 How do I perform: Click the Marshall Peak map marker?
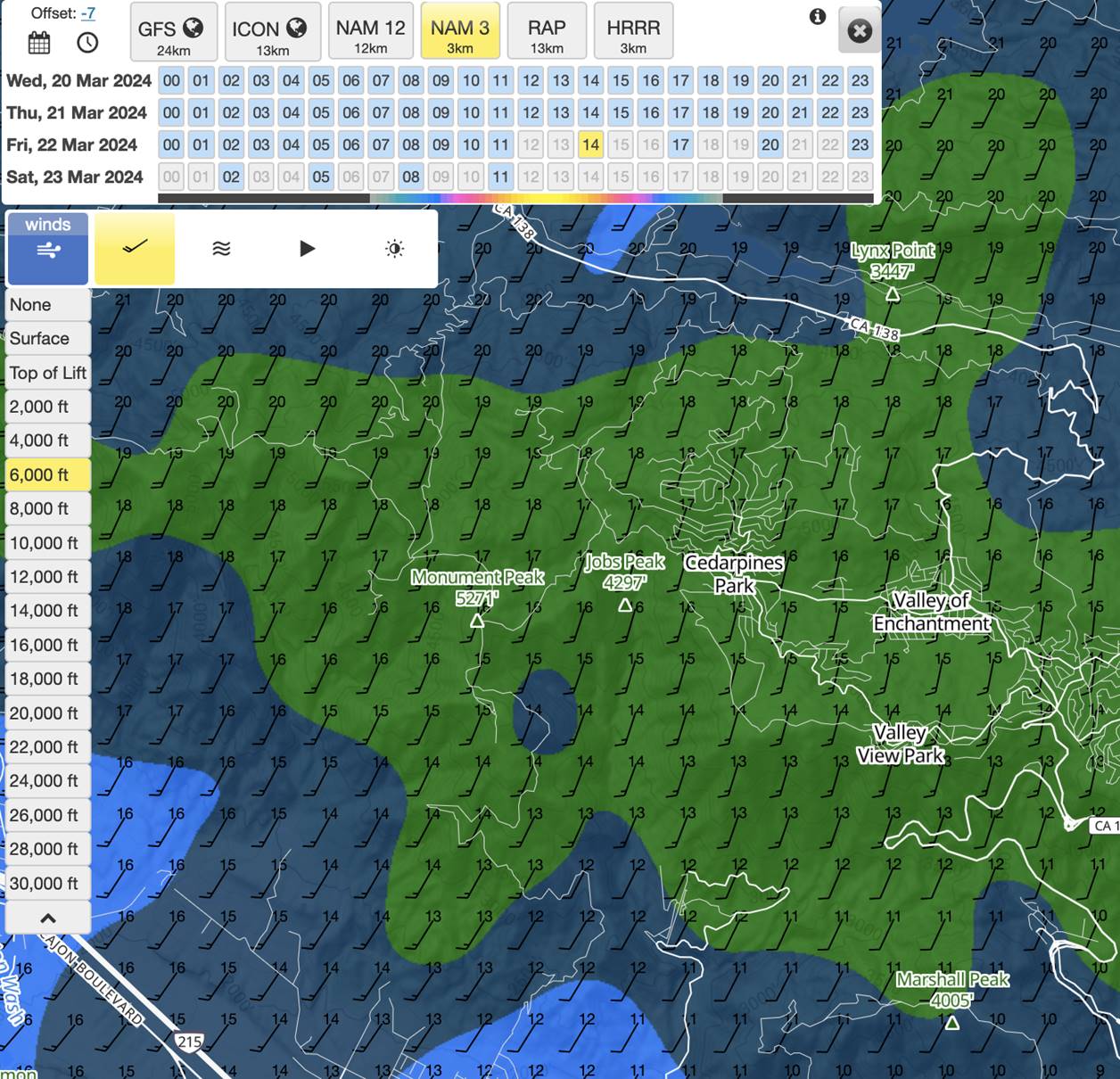[951, 1022]
